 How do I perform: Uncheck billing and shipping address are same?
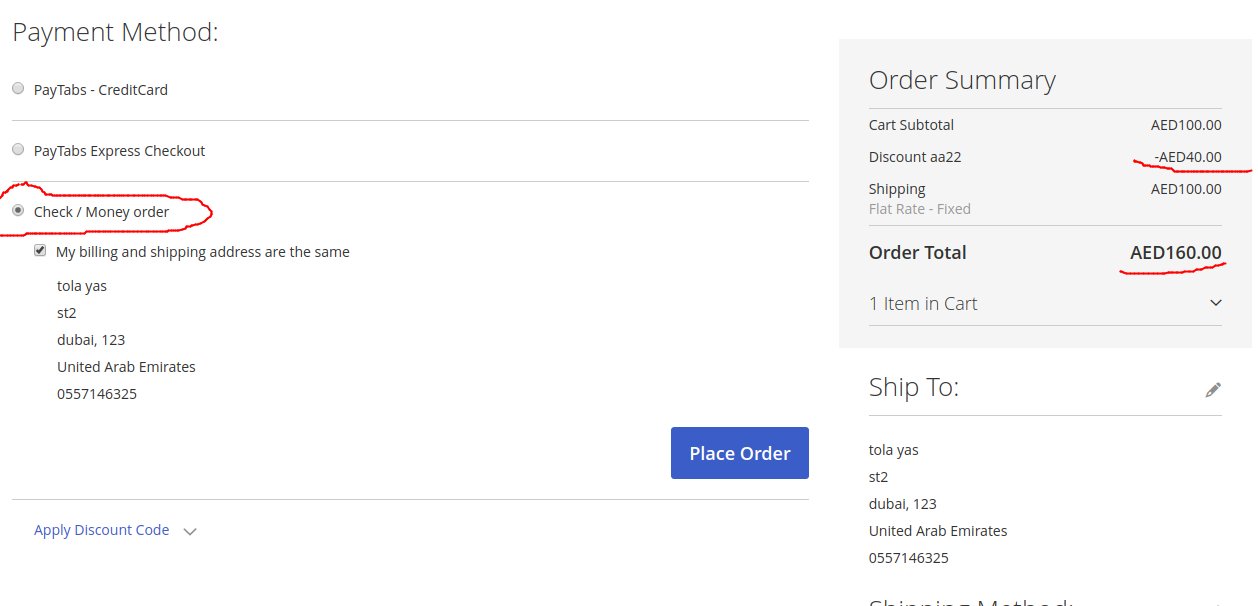40,249
